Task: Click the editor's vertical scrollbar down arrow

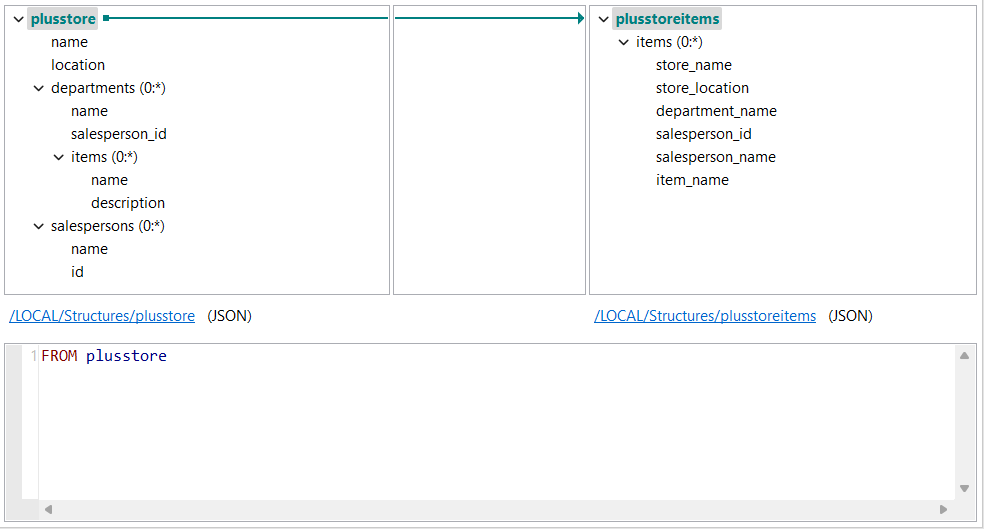Action: pos(964,488)
